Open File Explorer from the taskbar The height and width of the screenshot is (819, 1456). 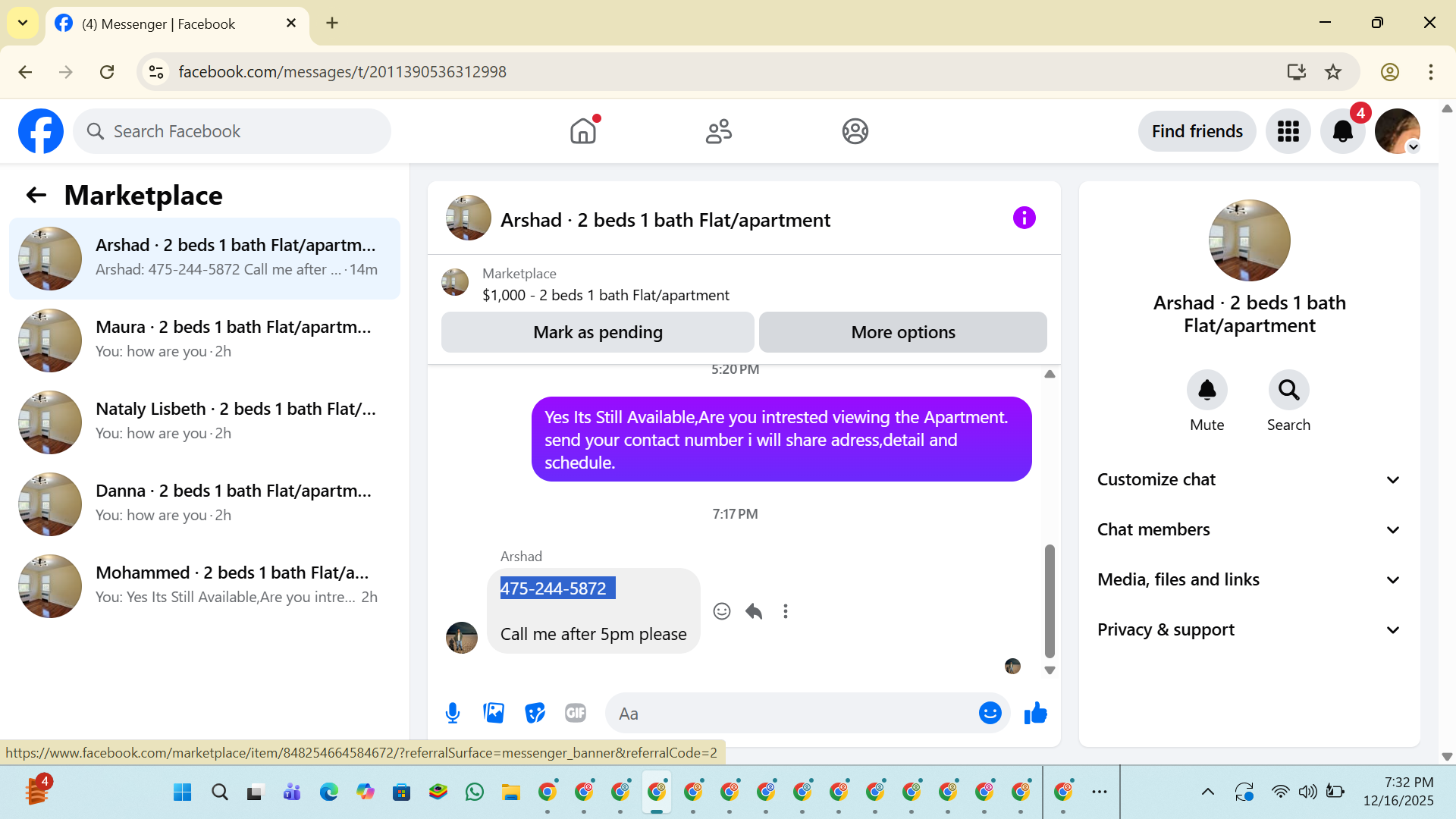click(510, 792)
